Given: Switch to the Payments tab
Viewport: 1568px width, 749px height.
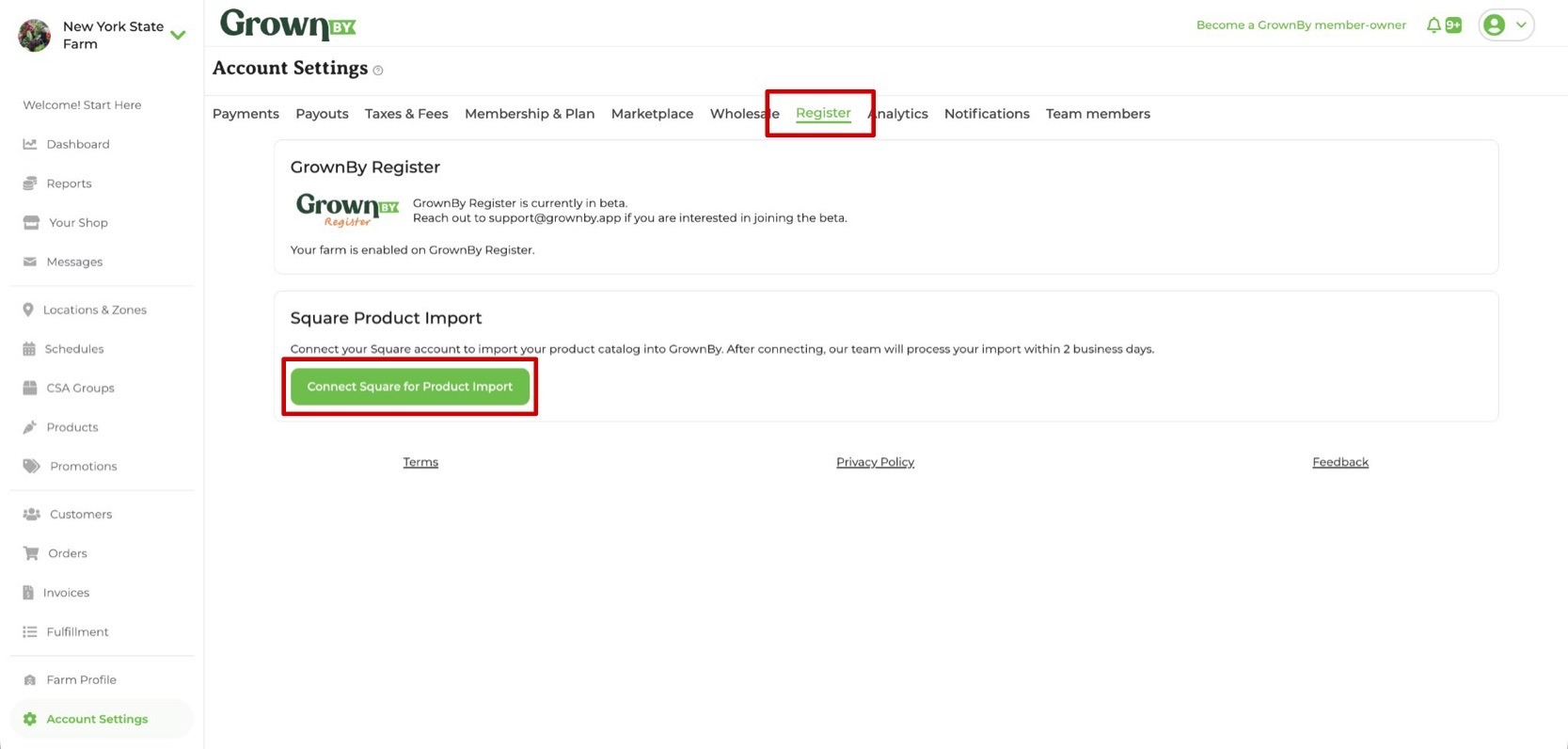Looking at the screenshot, I should pyautogui.click(x=245, y=114).
